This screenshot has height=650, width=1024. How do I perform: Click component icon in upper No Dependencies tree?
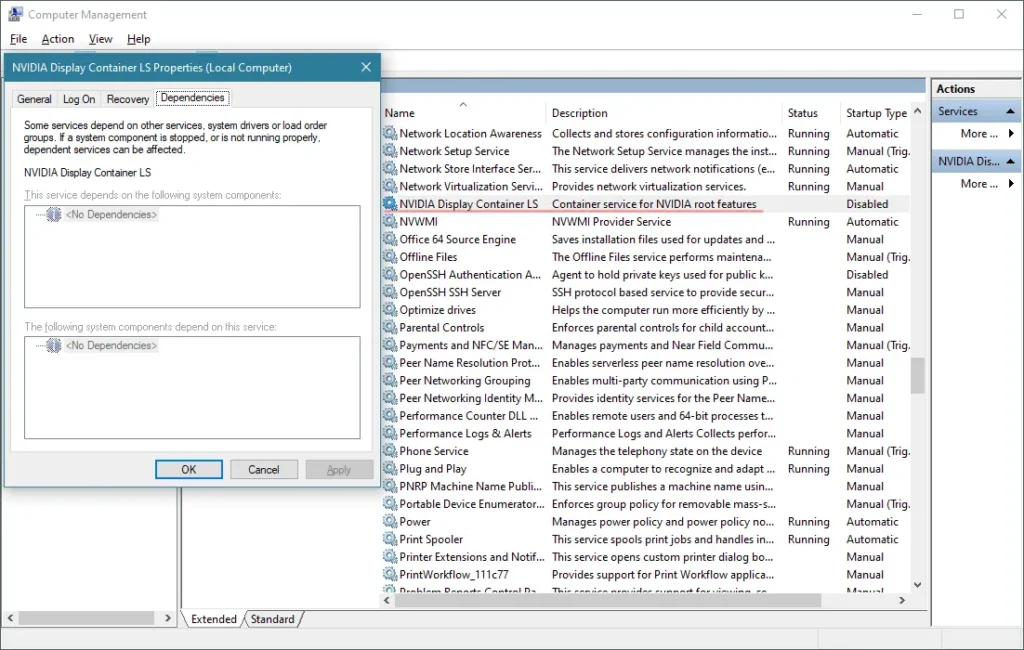point(54,214)
